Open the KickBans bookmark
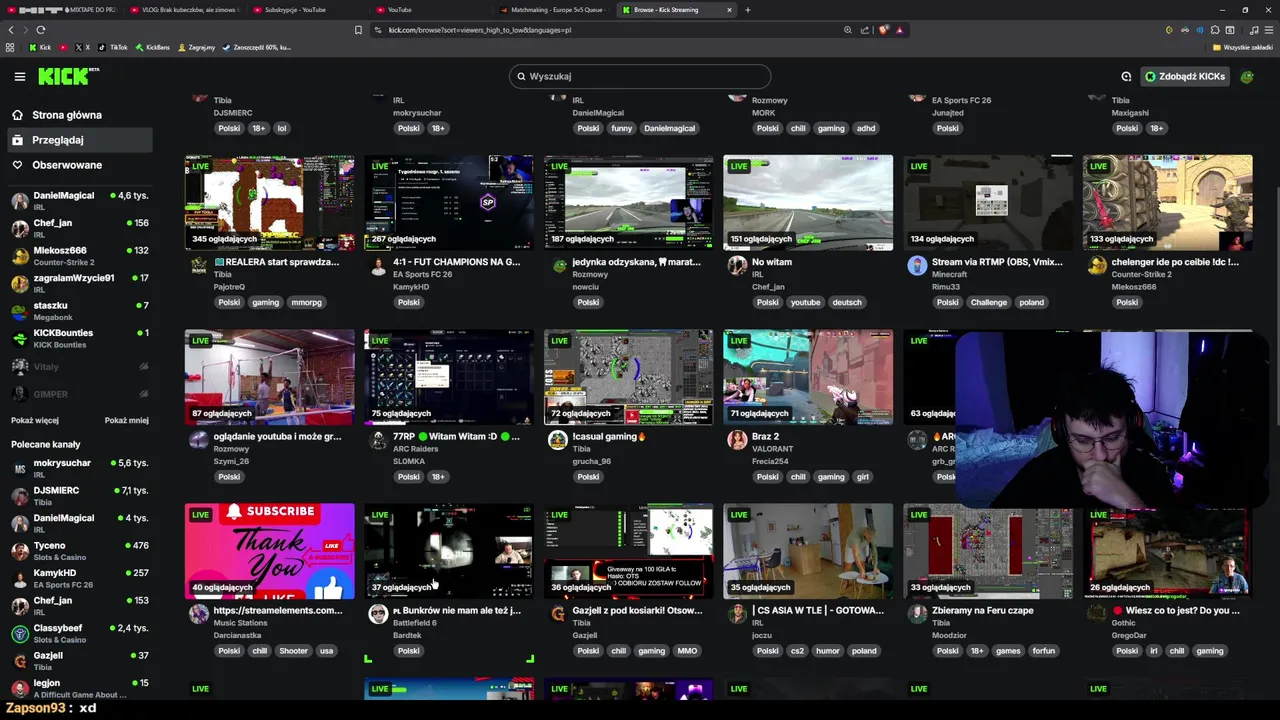This screenshot has width=1280, height=720. coord(152,47)
